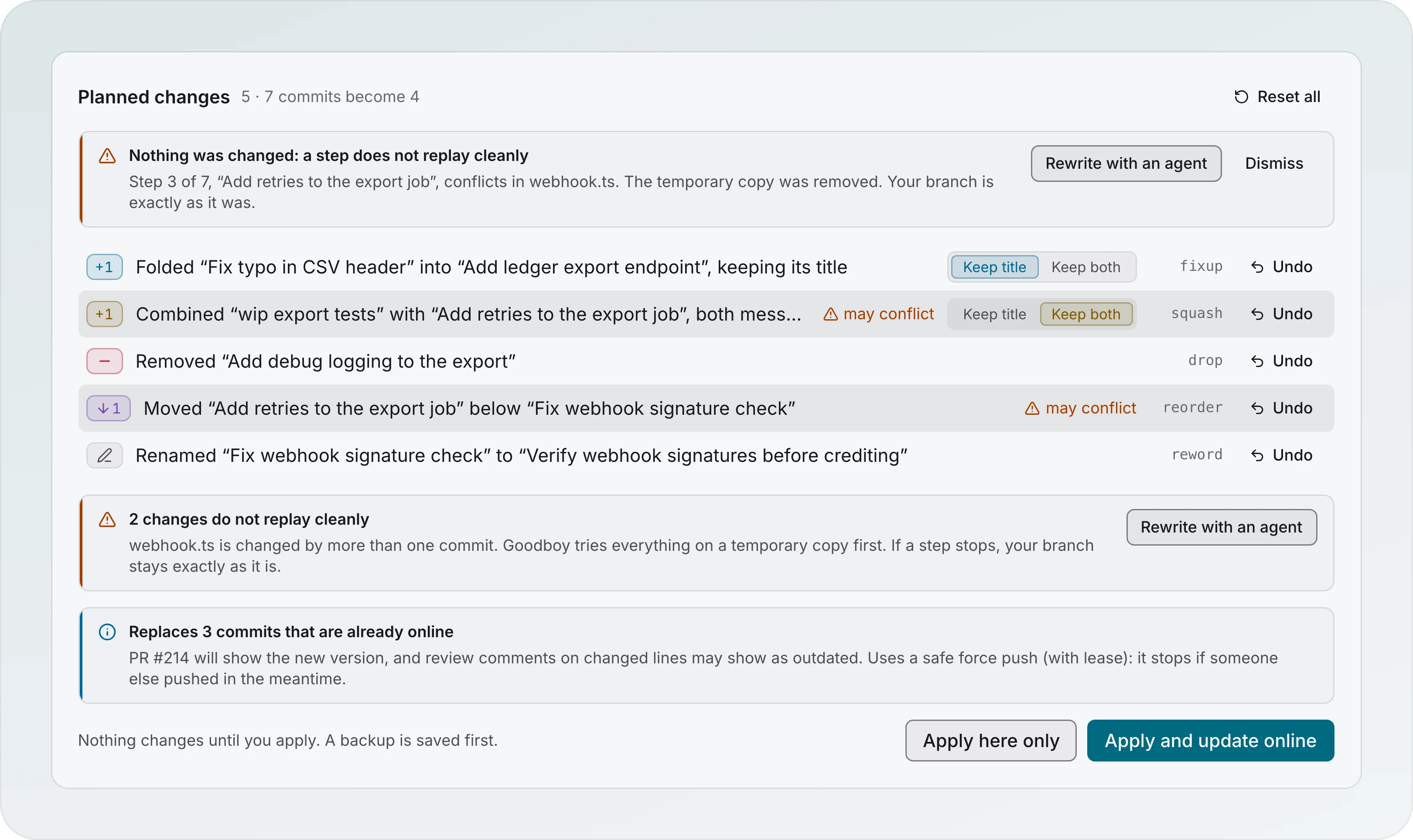The image size is (1413, 840).
Task: Click "Nothing changes until you apply" footer text
Action: pos(287,741)
